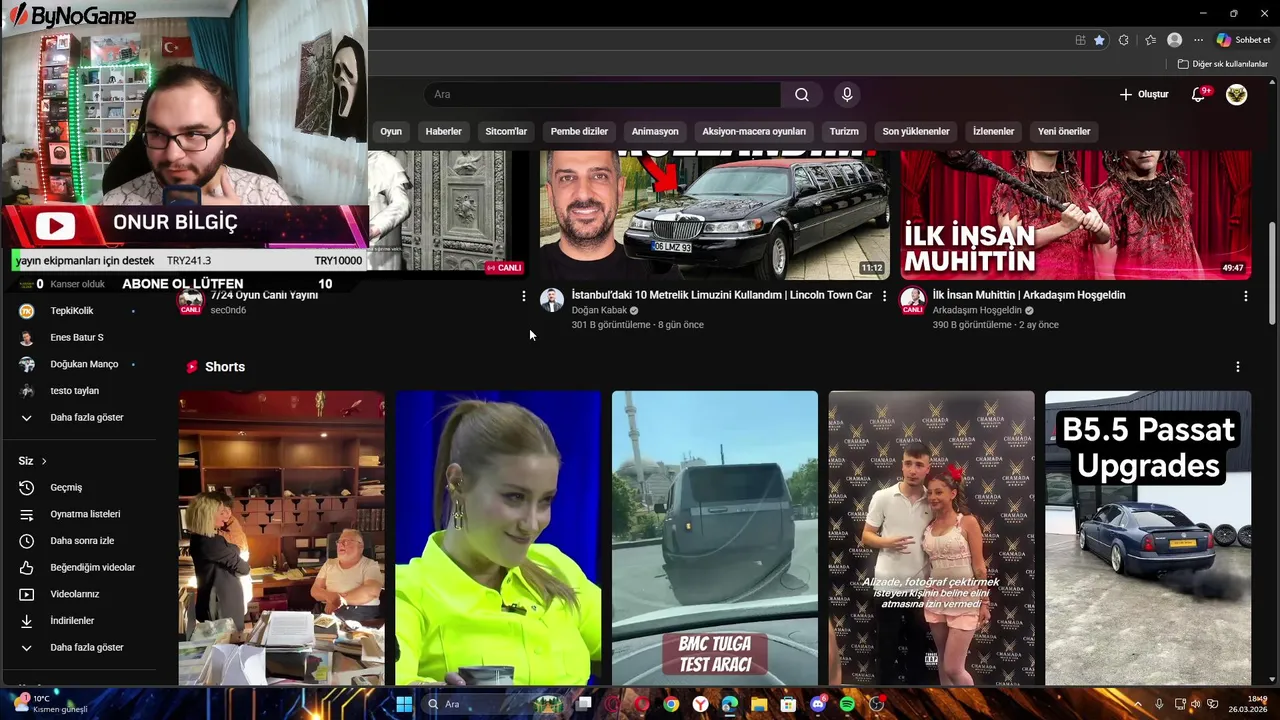Open the YouTube account avatar menu
This screenshot has width=1280, height=720.
(1237, 95)
